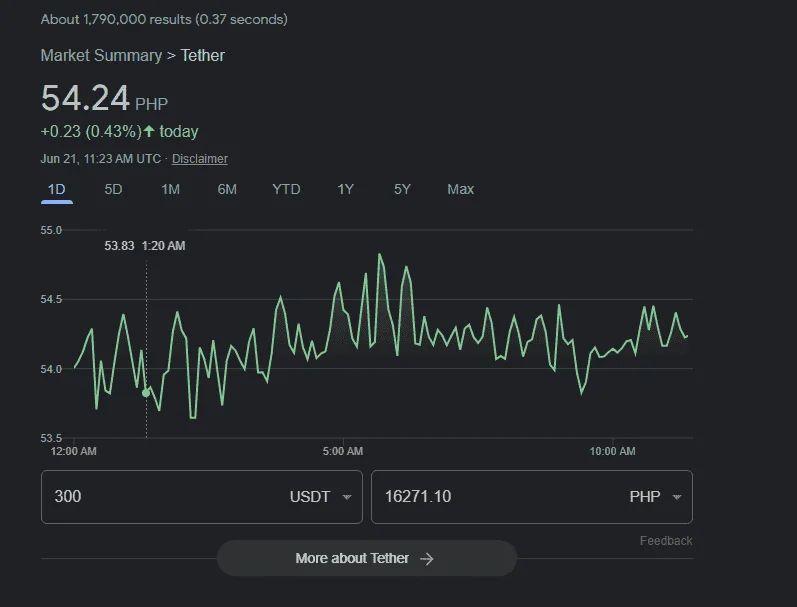Open the USDT currency dropdown

tap(321, 497)
